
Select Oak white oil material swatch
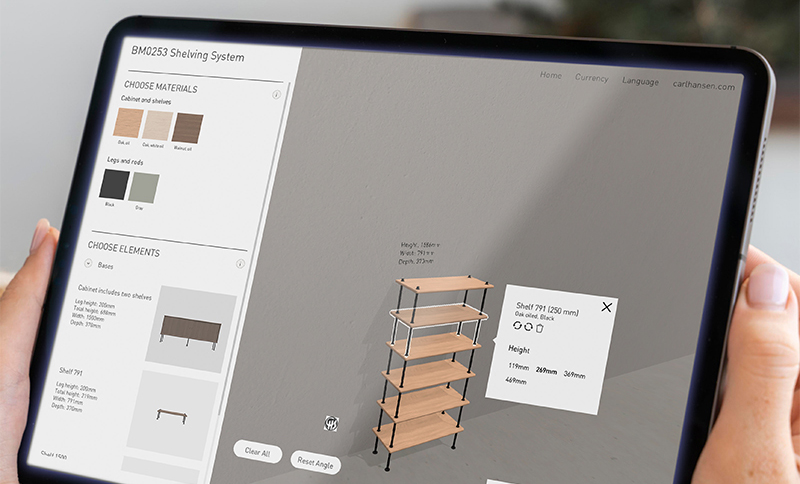click(x=158, y=125)
